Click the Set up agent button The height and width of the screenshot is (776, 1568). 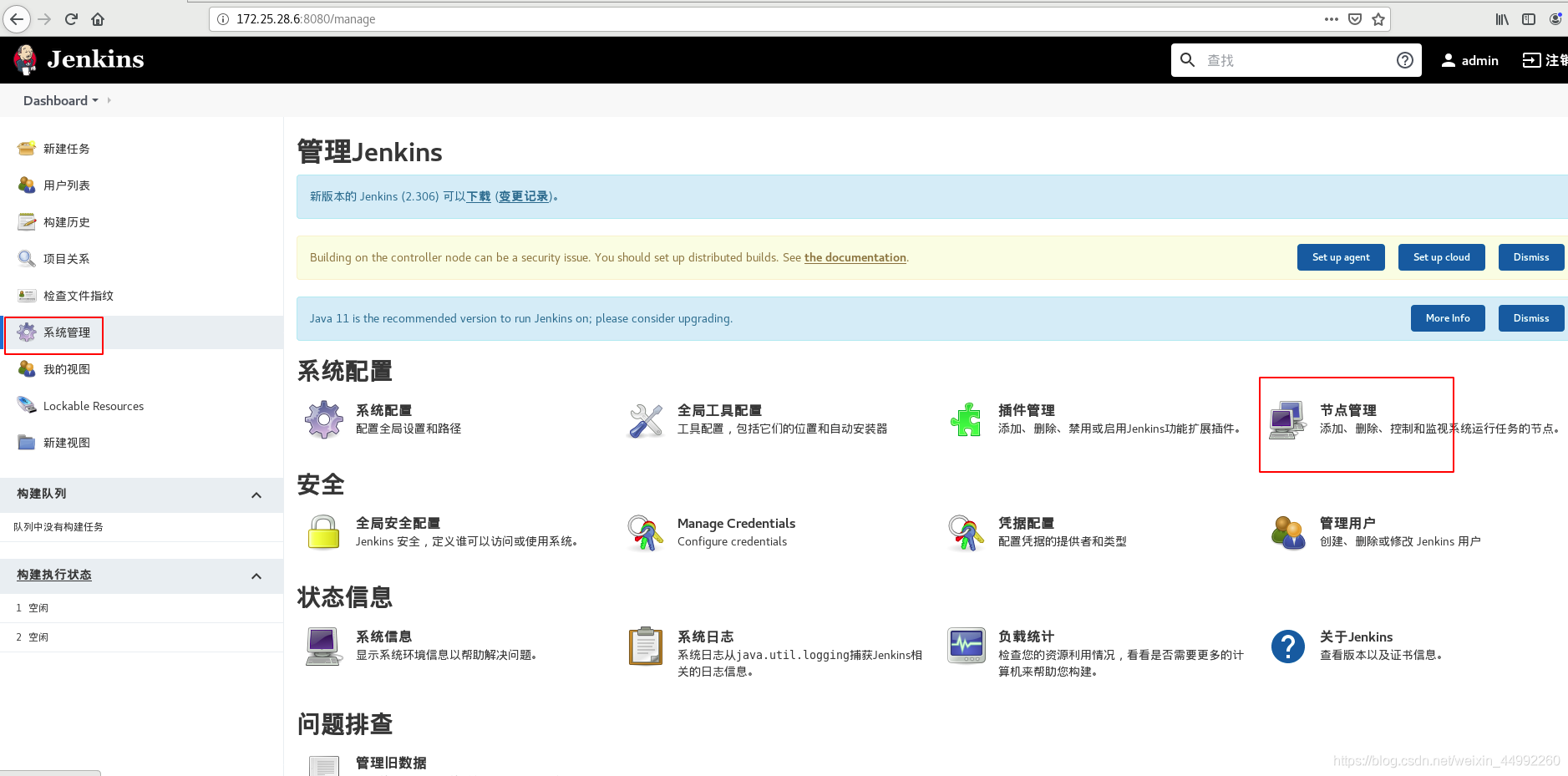tap(1341, 257)
